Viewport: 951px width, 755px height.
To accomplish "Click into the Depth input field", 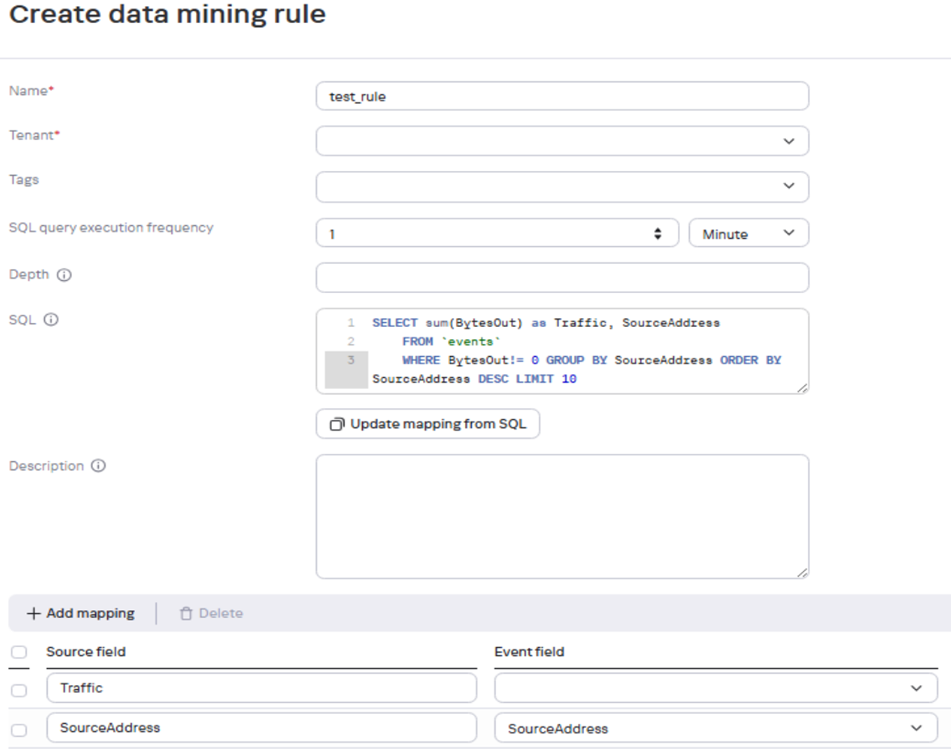I will [x=562, y=277].
